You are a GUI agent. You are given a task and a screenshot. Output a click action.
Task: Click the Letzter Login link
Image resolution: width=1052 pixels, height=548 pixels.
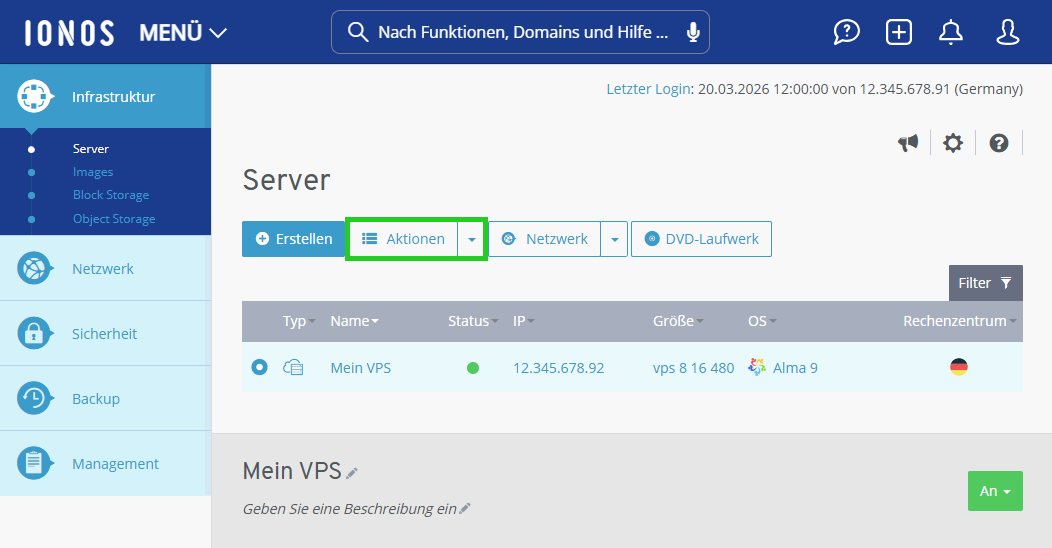click(648, 89)
